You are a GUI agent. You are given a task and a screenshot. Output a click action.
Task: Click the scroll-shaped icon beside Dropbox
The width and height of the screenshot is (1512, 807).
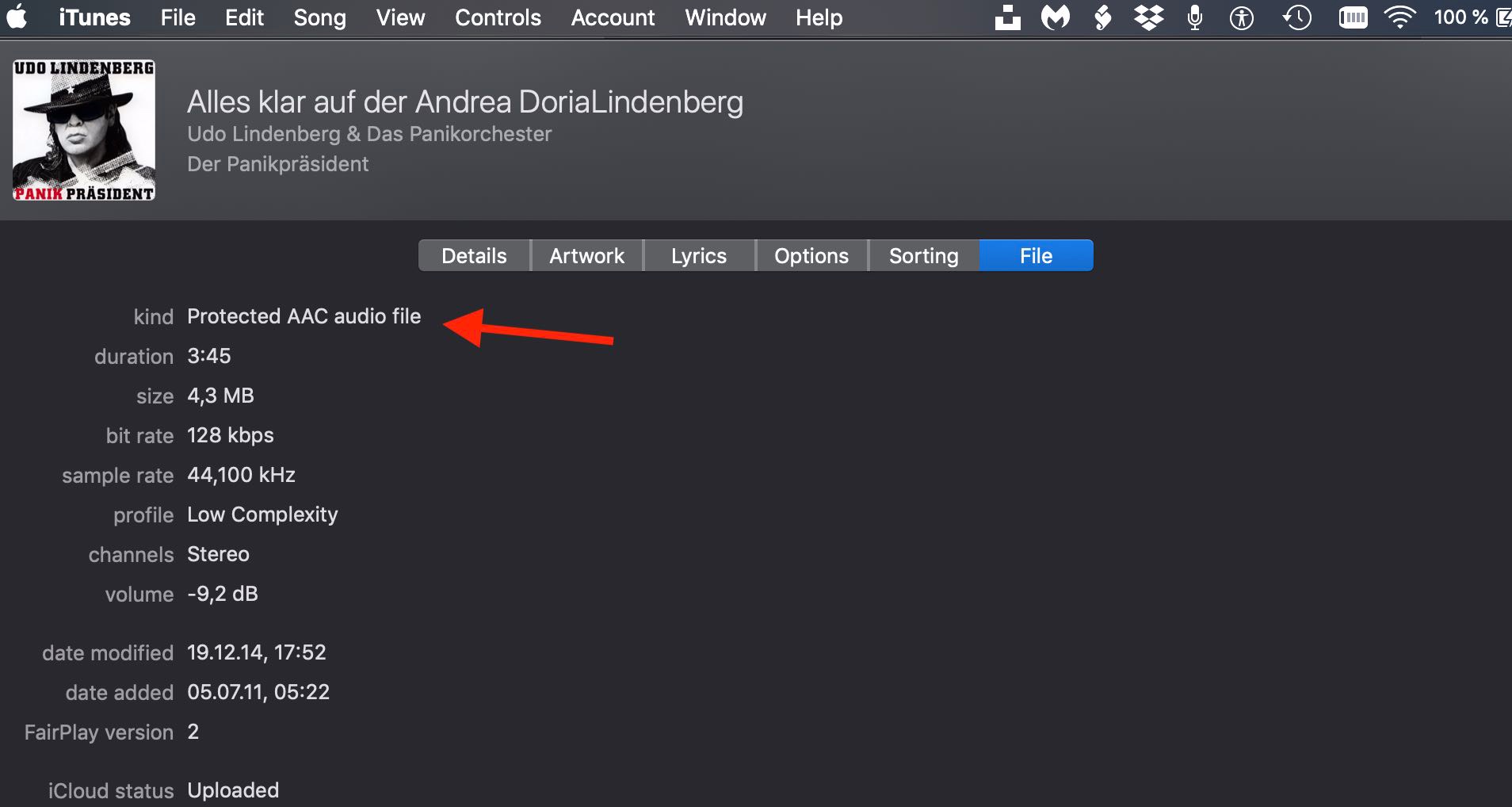pyautogui.click(x=1102, y=17)
